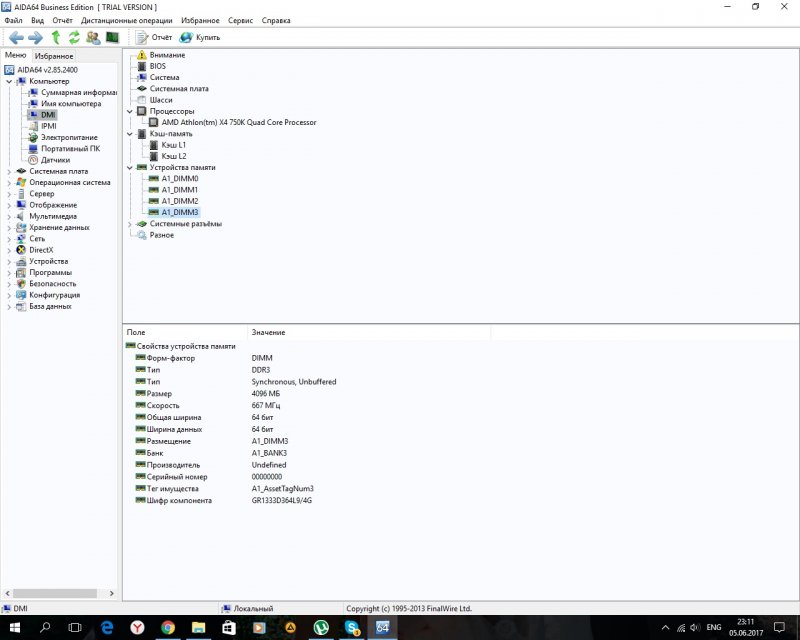Screen dimensions: 800x640
Task: Collapse the Компьютер node in sidebar
Action: click(9, 81)
